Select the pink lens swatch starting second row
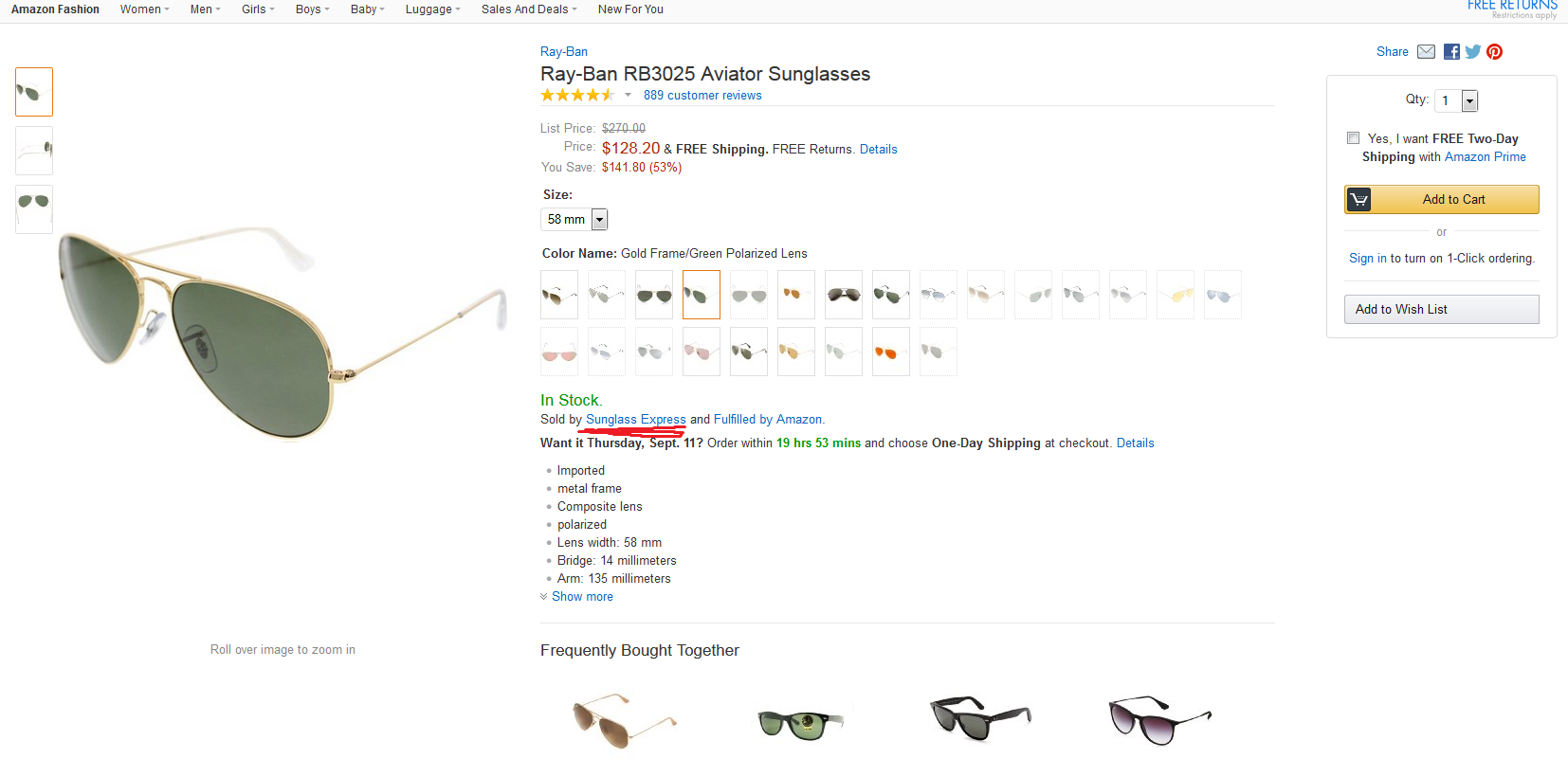 (x=559, y=352)
